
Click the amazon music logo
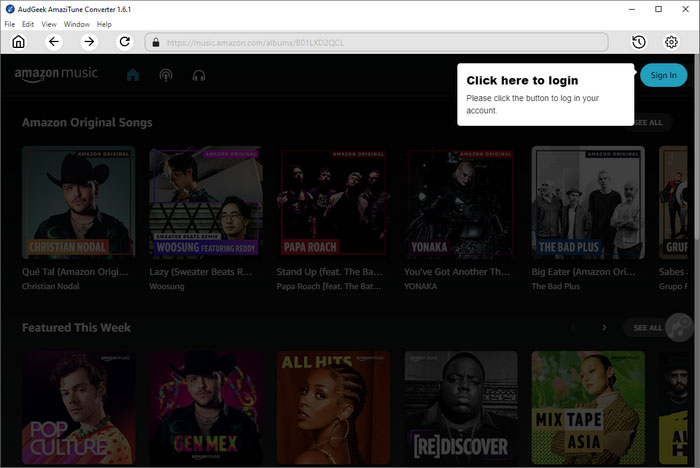56,74
